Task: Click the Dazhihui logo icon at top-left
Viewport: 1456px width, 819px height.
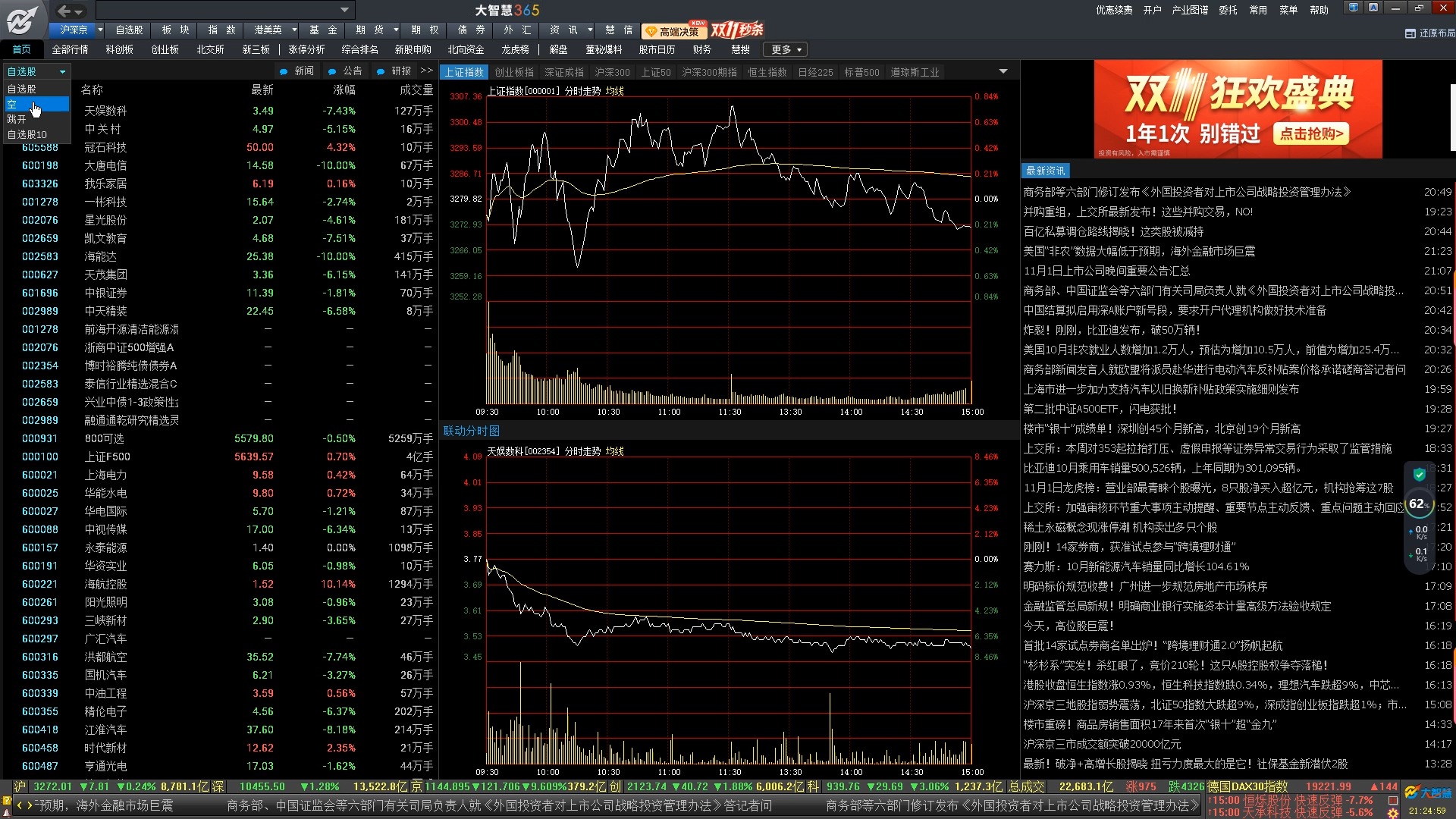Action: (22, 19)
